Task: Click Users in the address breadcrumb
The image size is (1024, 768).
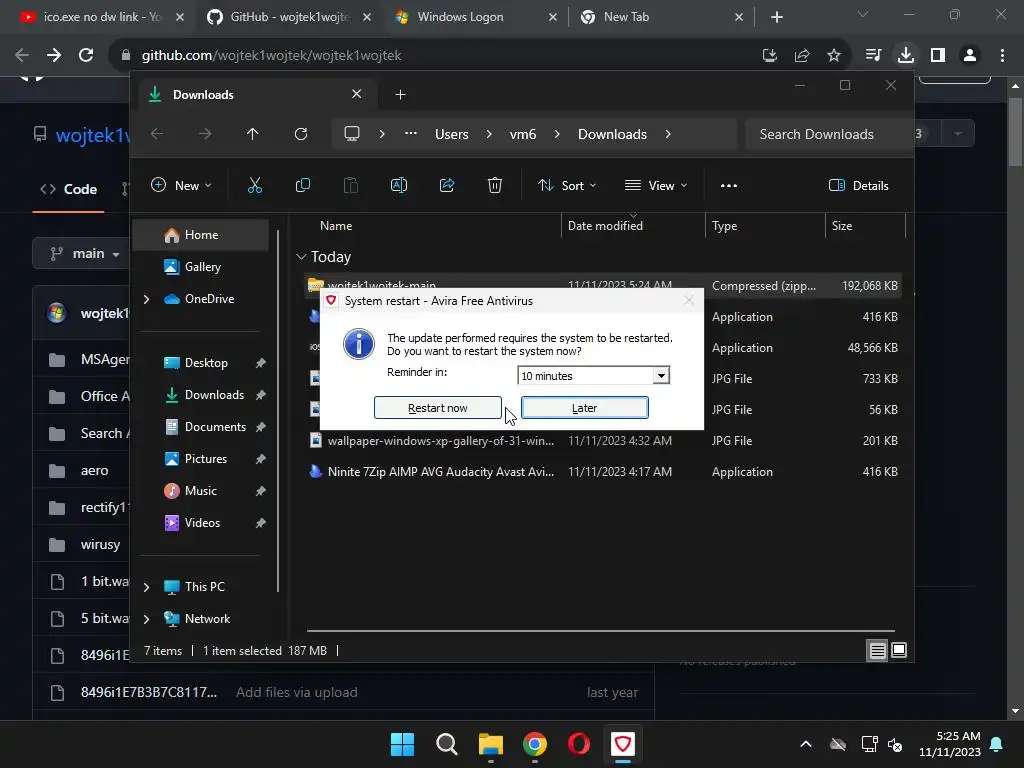Action: coord(452,134)
